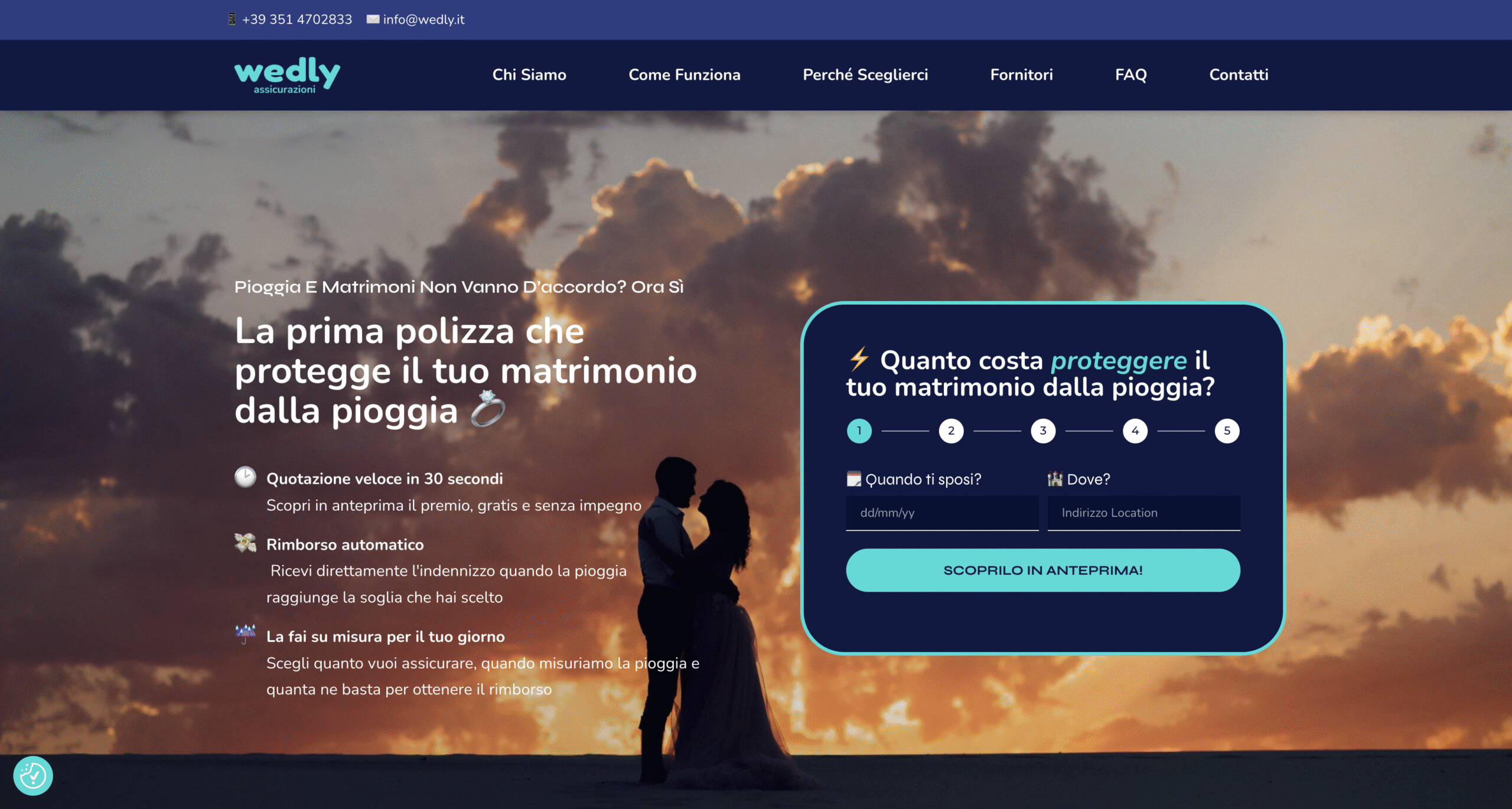
Task: Click the money icon beside Rimborso automatico
Action: tap(245, 543)
